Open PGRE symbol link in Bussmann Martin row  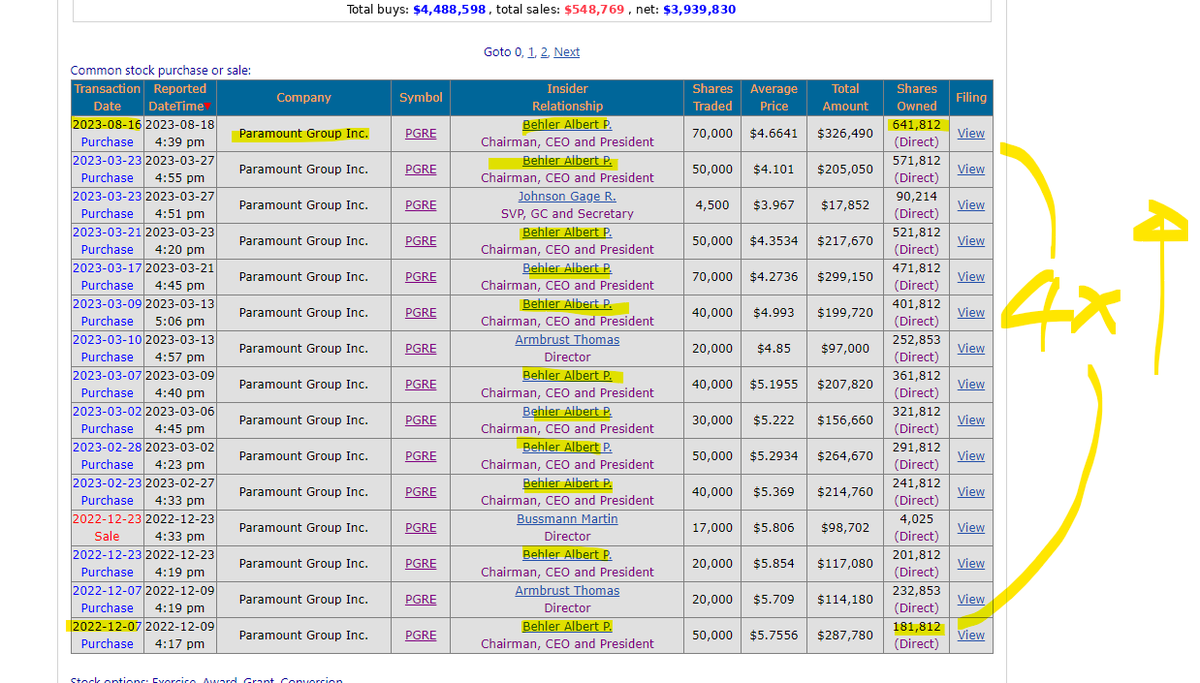pos(421,528)
